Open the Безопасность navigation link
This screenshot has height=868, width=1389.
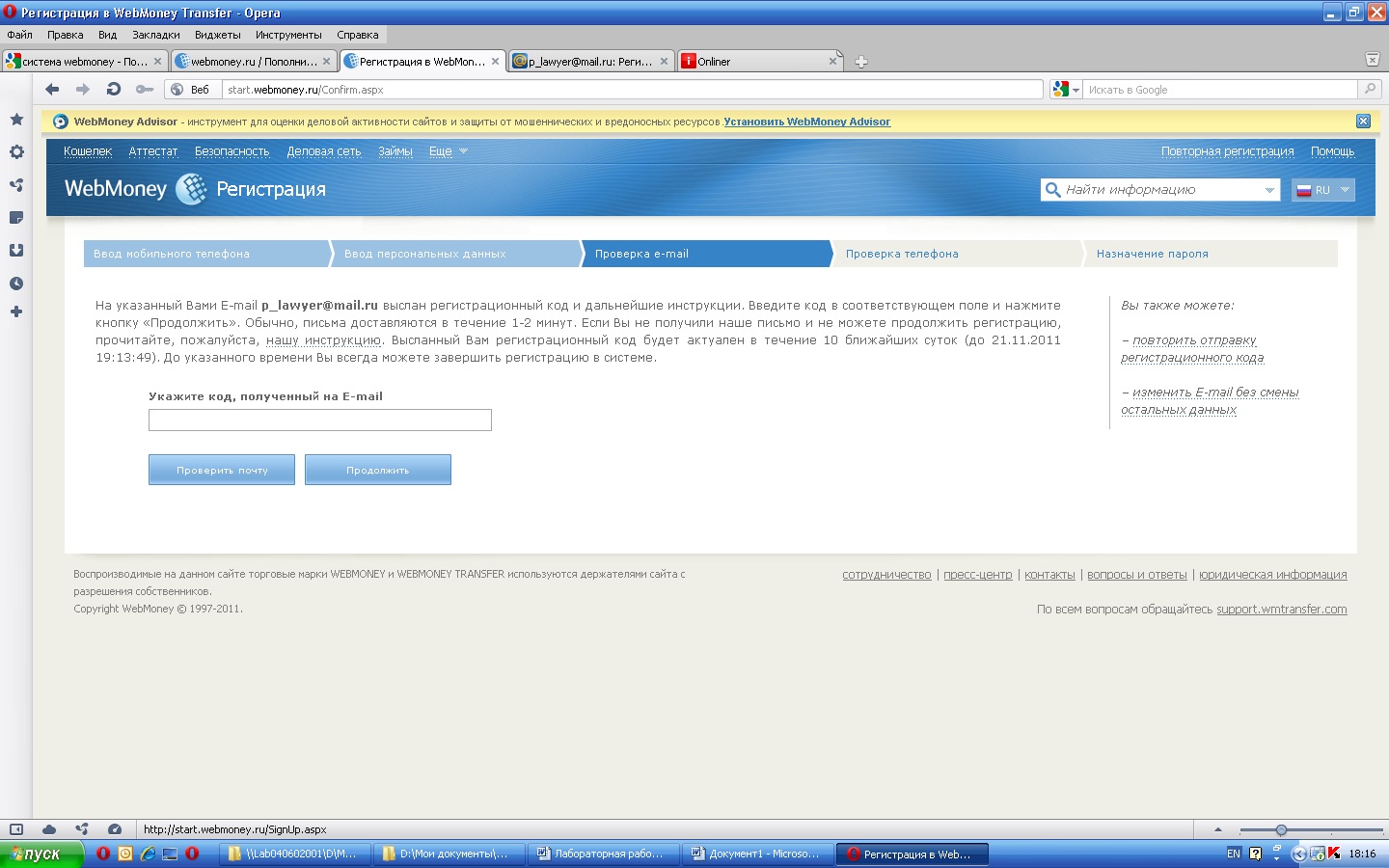click(232, 151)
